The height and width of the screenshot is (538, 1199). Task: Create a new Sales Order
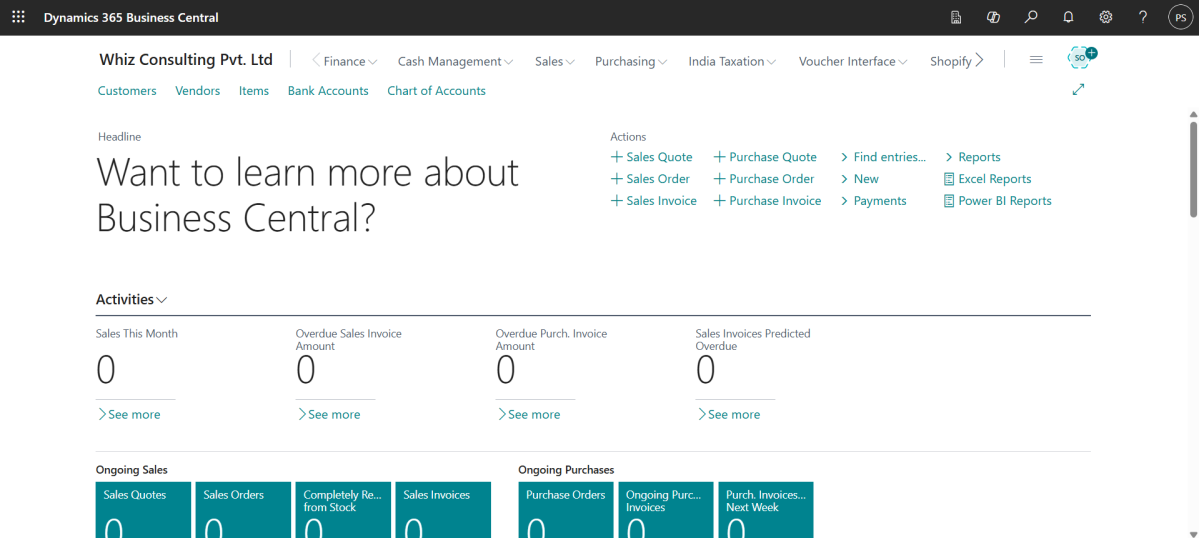pos(650,179)
